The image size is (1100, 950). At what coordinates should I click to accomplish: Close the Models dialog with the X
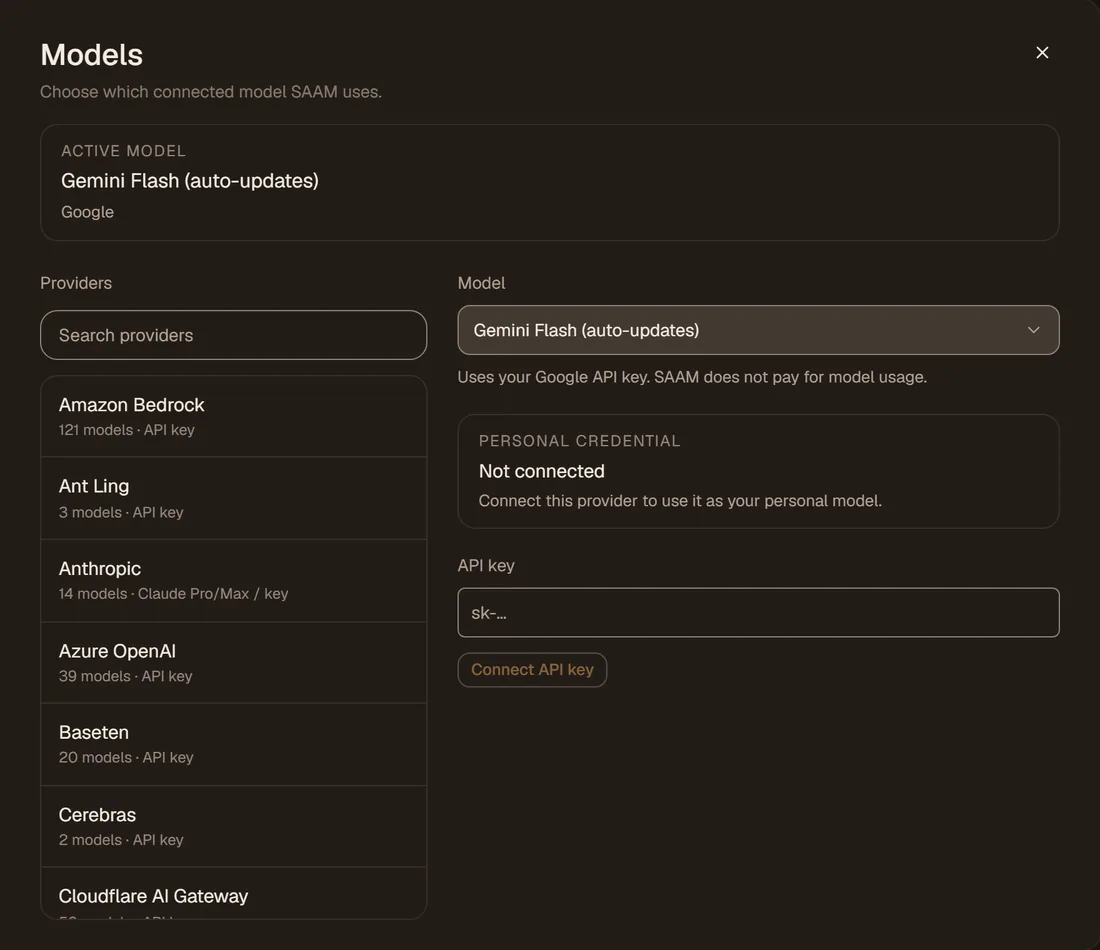point(1042,53)
